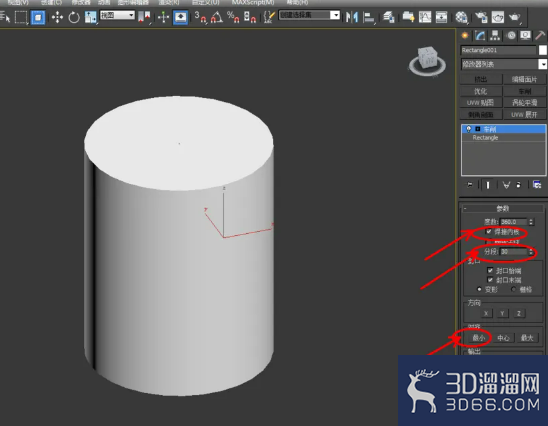
Task: Open the Layer Manager icon
Action: [389, 17]
